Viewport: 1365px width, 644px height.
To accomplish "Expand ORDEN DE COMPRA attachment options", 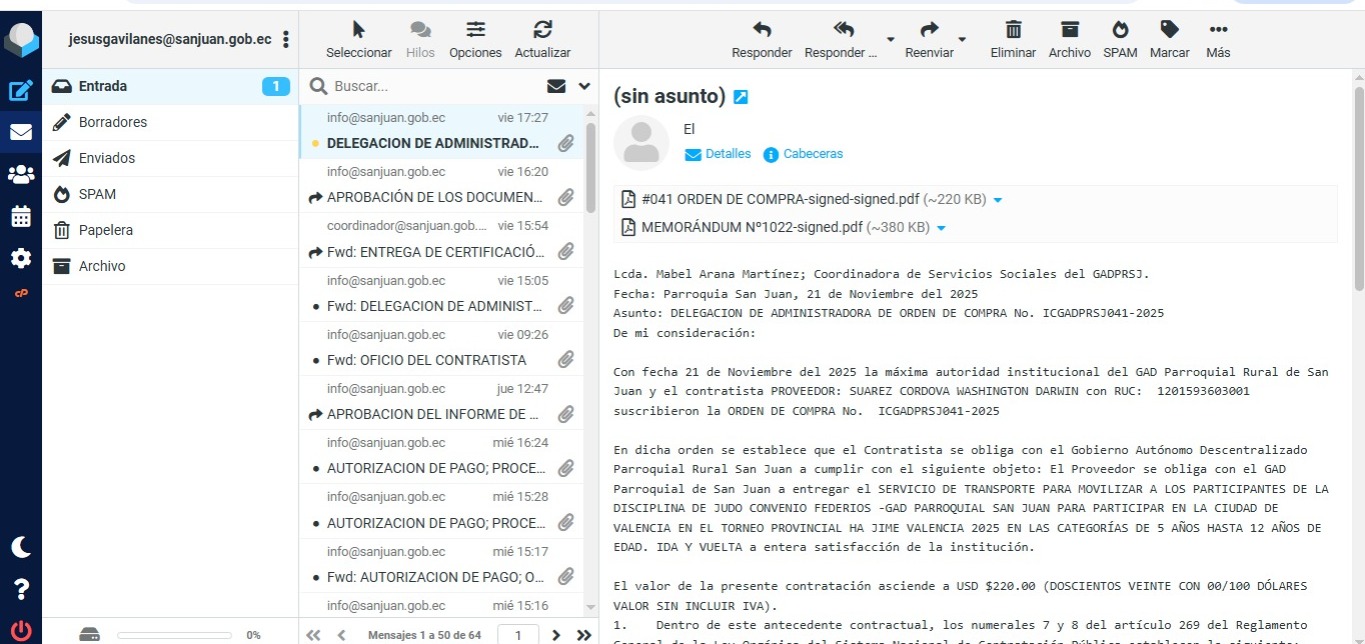I will [x=997, y=201].
